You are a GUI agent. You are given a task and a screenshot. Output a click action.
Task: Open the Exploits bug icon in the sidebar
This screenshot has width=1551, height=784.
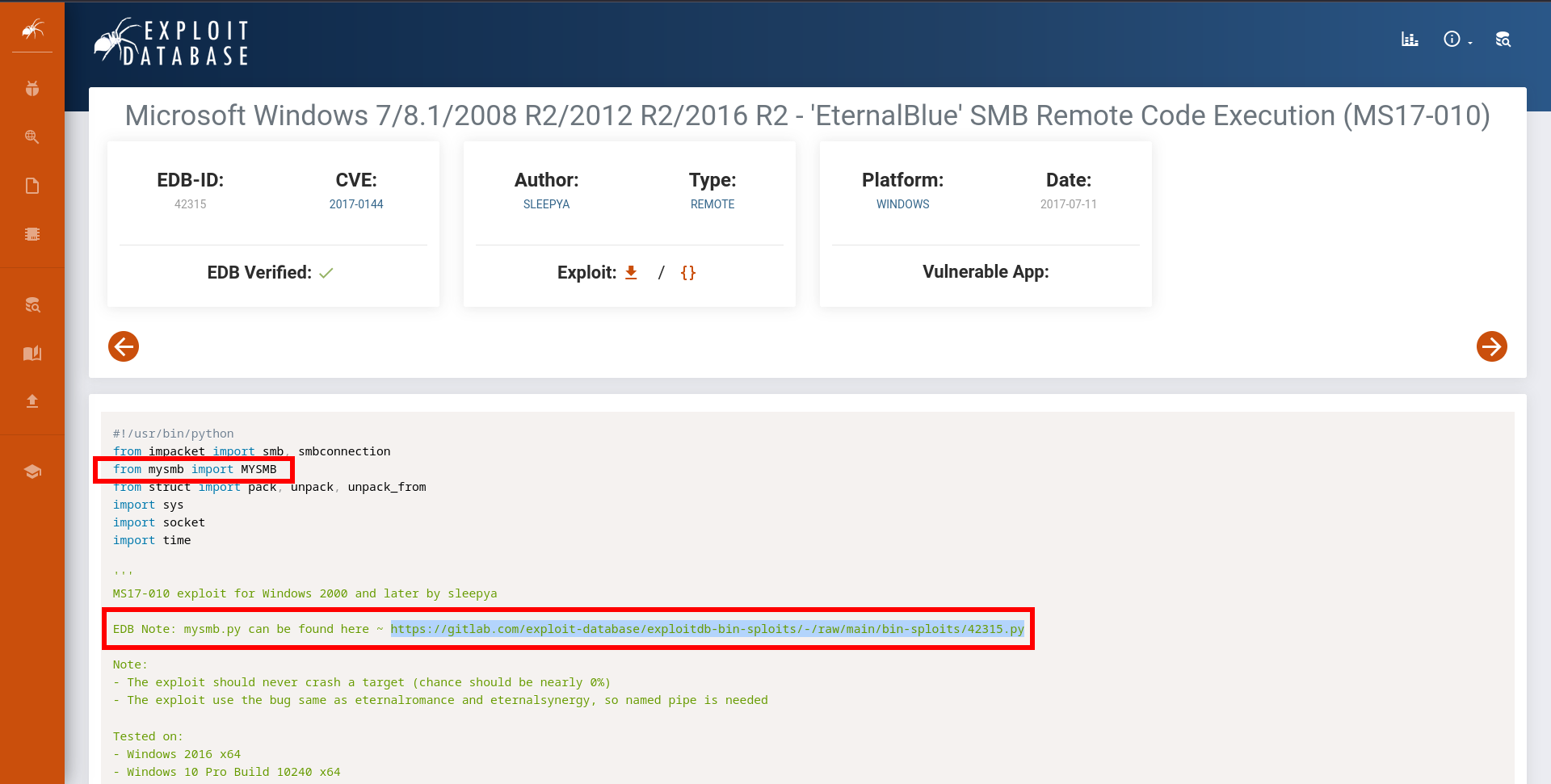point(32,89)
